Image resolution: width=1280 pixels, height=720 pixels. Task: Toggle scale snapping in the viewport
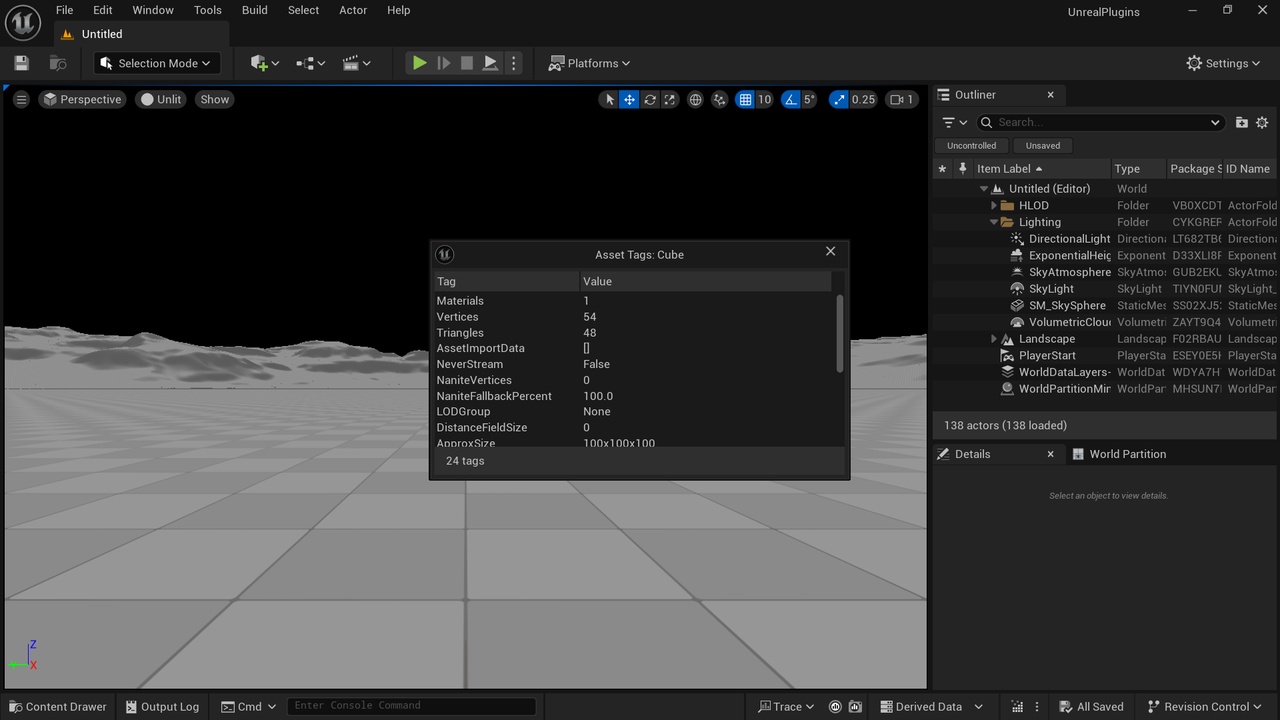click(x=839, y=99)
